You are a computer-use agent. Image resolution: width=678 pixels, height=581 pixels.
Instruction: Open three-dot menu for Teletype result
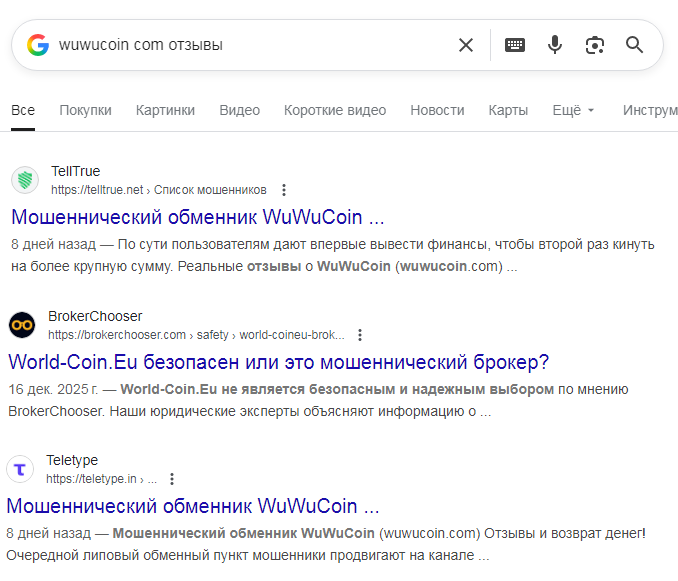click(172, 479)
